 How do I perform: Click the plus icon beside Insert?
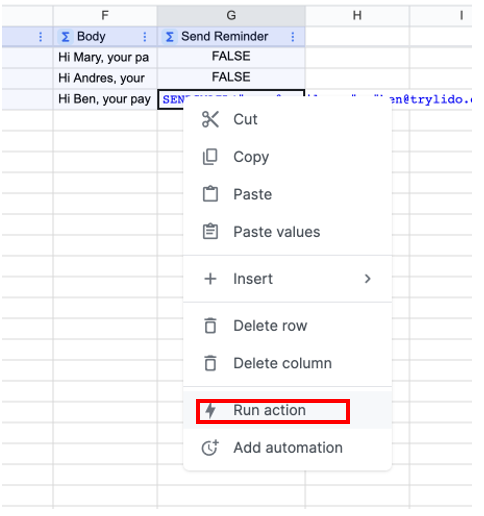coord(210,279)
